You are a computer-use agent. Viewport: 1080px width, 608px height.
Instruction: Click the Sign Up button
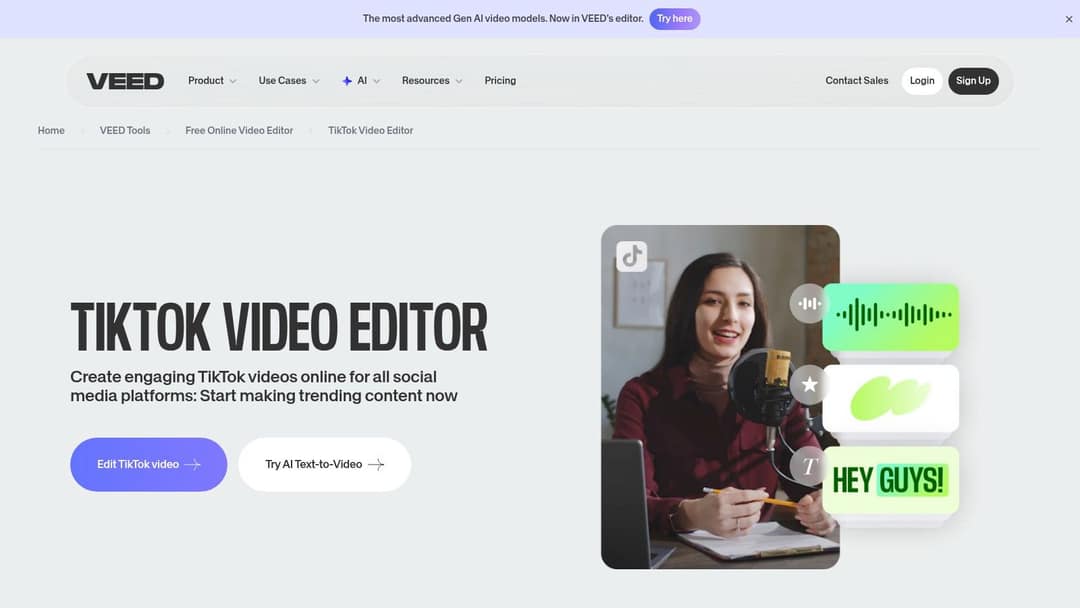(973, 81)
